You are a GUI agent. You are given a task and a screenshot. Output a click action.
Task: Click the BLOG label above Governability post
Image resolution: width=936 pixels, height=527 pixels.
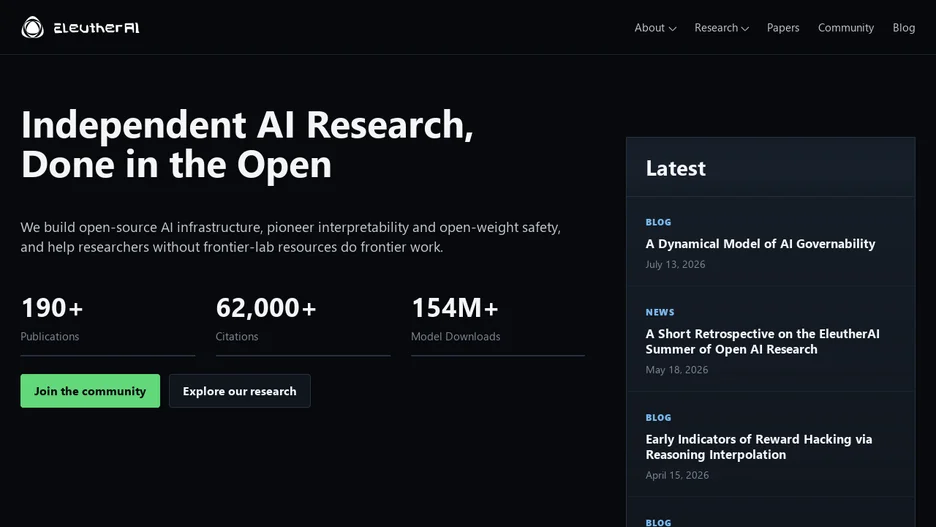[x=658, y=222]
